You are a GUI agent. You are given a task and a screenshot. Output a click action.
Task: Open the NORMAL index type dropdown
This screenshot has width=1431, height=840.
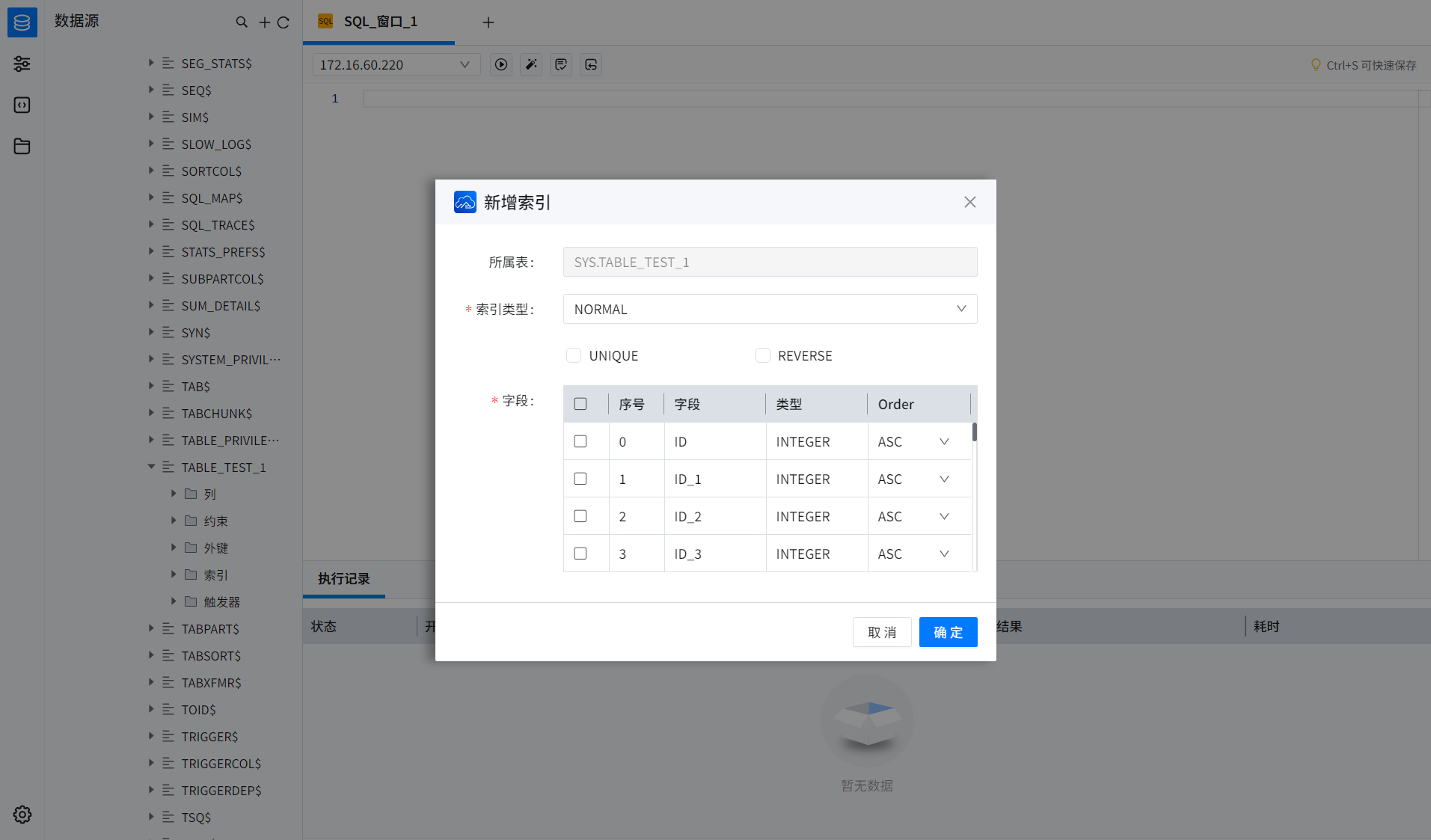[x=769, y=309]
